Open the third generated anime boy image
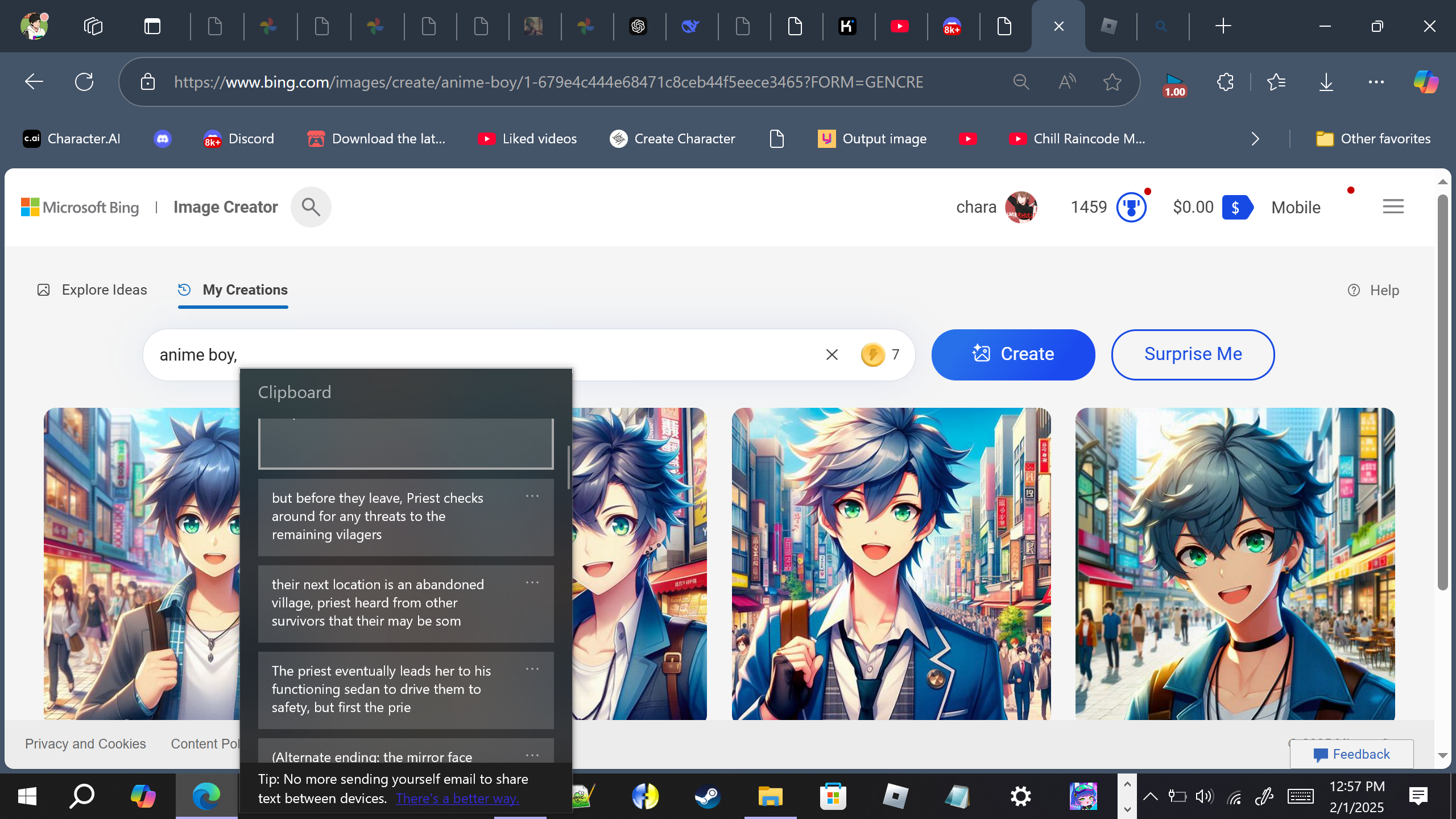Image resolution: width=1456 pixels, height=819 pixels. coord(891,563)
